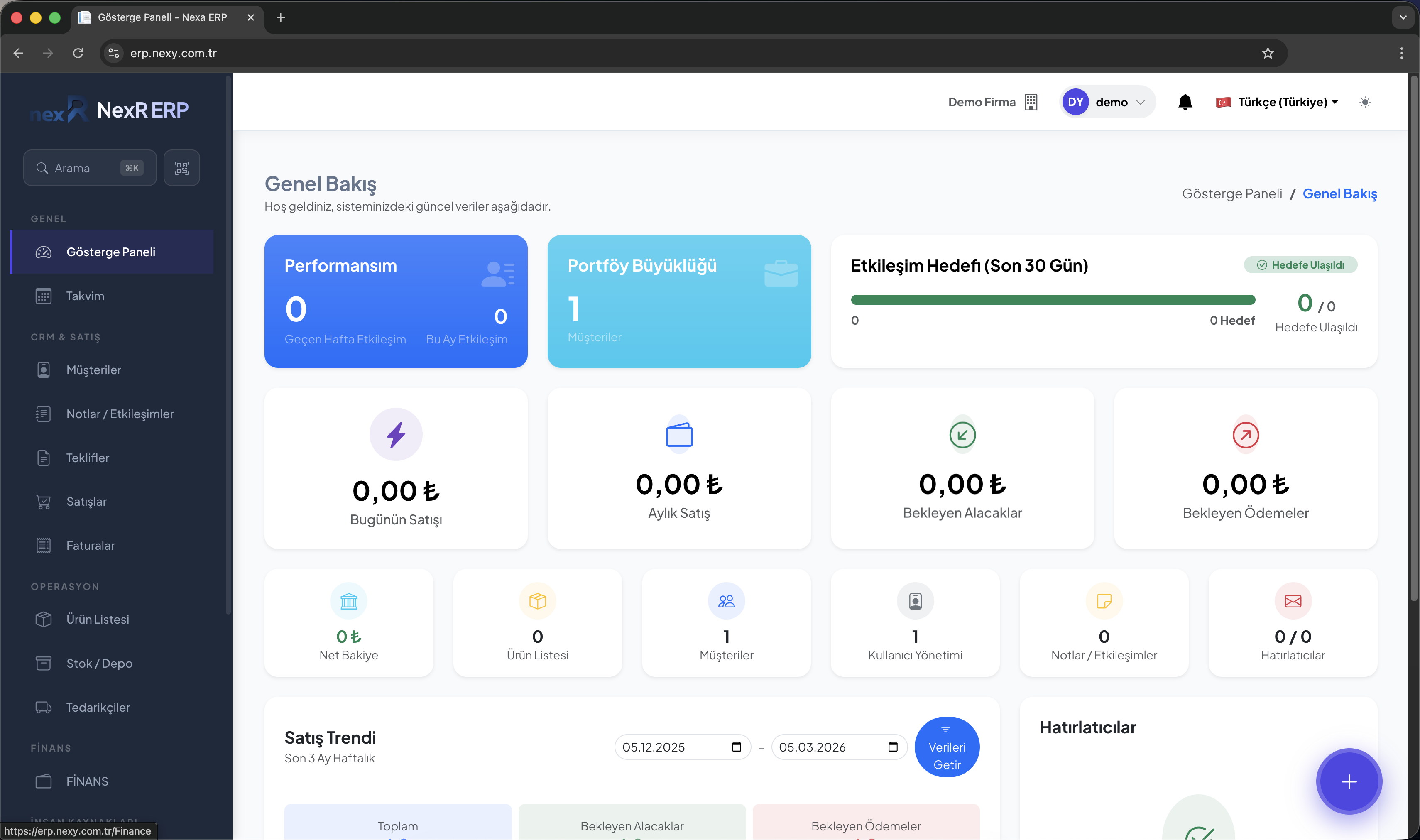Go to Faturalar sidebar item
Screen dimensions: 1420x840
tap(90, 546)
